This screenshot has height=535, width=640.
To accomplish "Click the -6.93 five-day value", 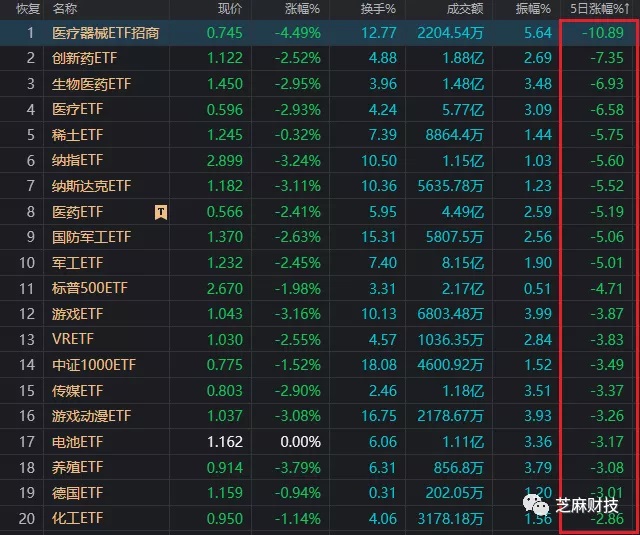I will point(607,84).
